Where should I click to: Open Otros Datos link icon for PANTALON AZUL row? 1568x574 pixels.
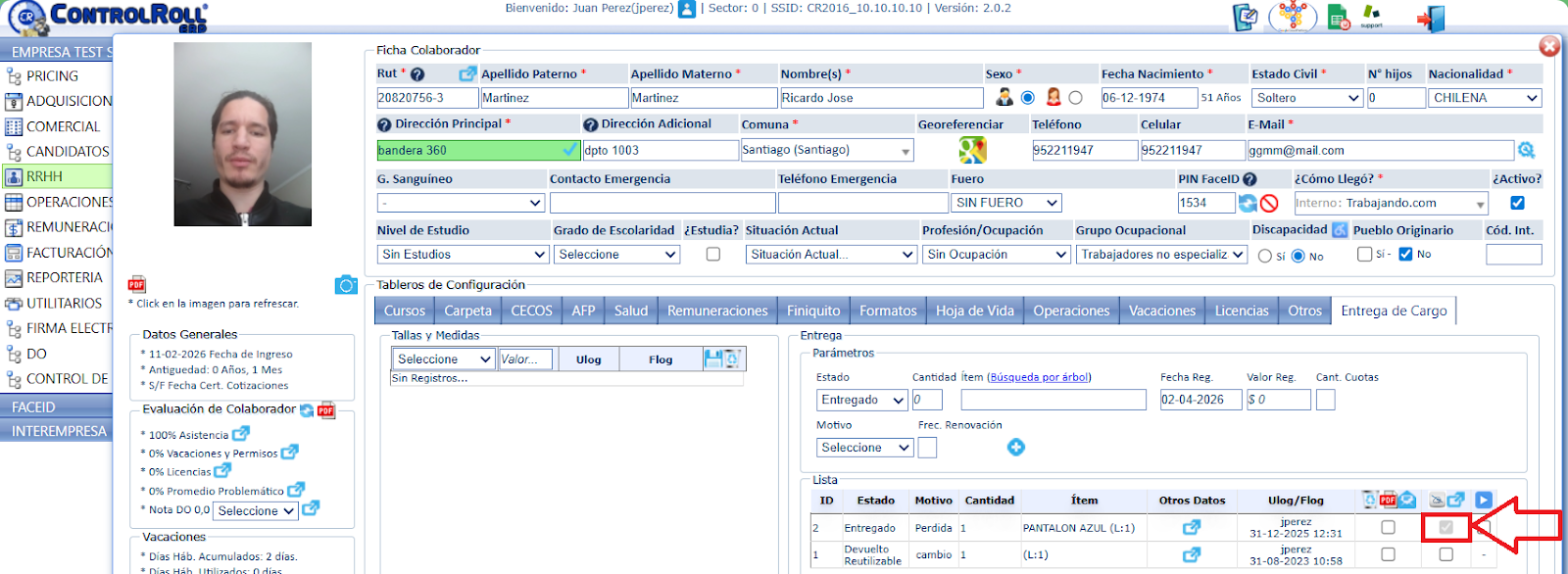click(x=1191, y=528)
